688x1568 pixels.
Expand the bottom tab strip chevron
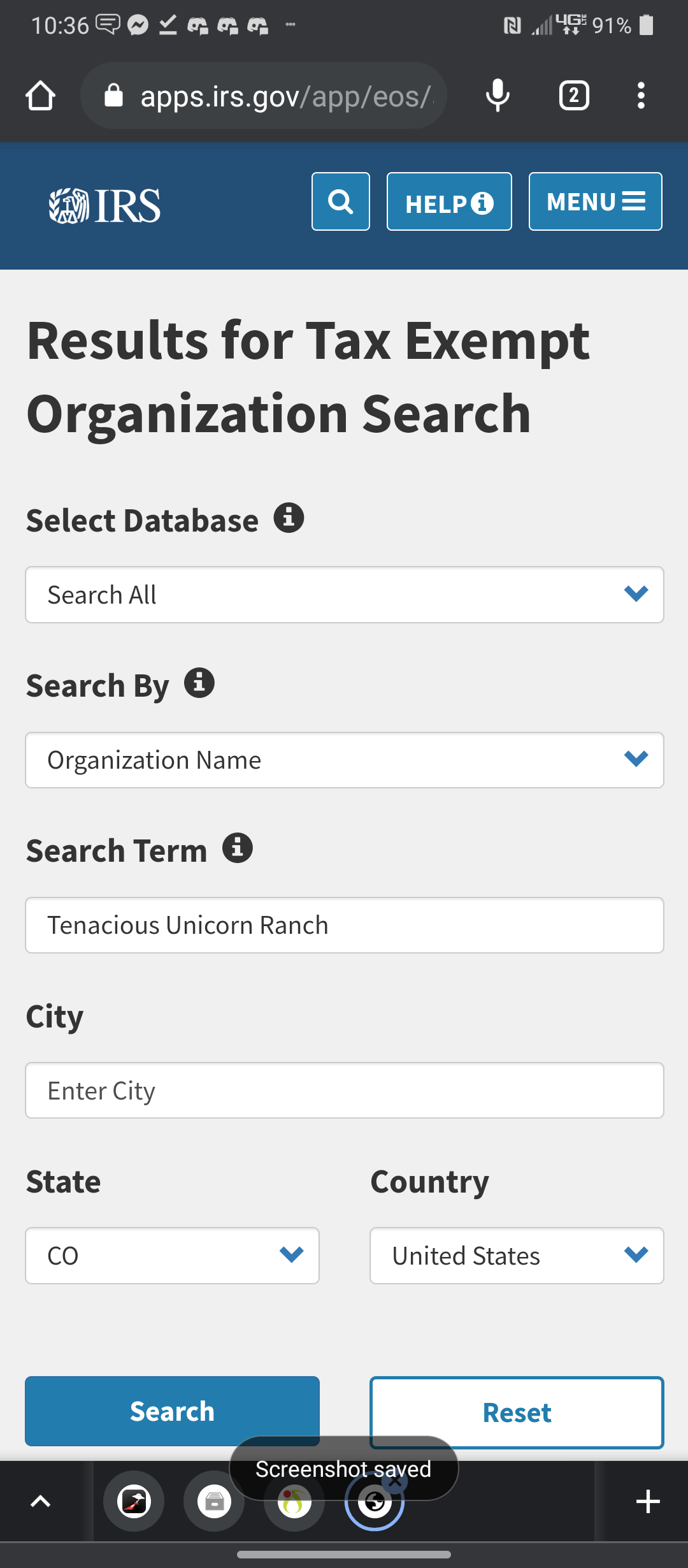[41, 1502]
